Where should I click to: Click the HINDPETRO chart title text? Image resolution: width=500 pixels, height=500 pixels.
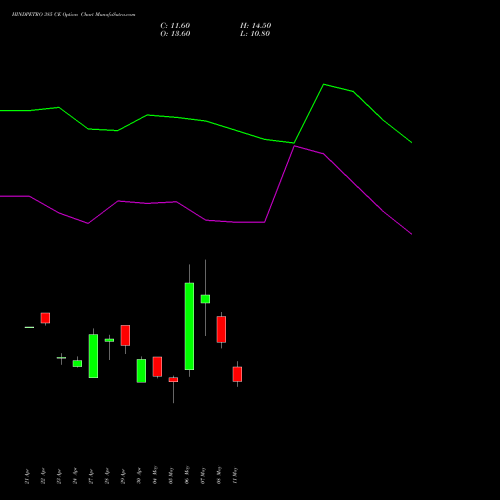click(x=73, y=15)
